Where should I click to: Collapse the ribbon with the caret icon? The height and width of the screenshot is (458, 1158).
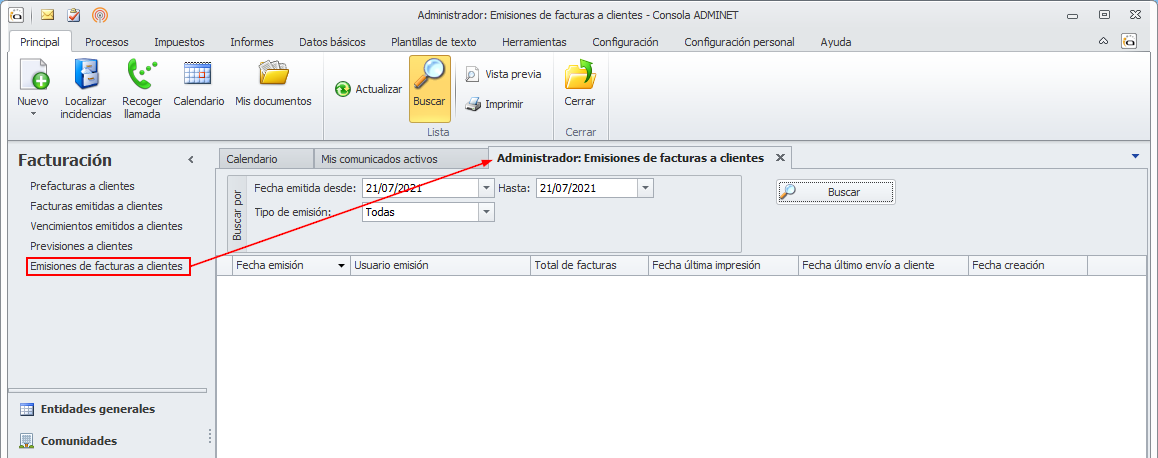(x=1103, y=42)
